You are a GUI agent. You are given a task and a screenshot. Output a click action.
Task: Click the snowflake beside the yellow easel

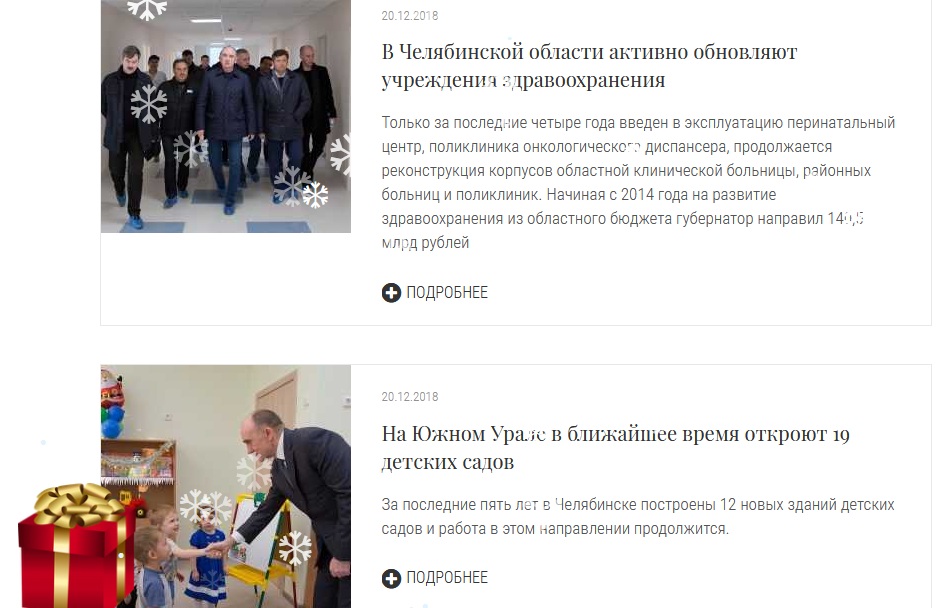pos(295,548)
